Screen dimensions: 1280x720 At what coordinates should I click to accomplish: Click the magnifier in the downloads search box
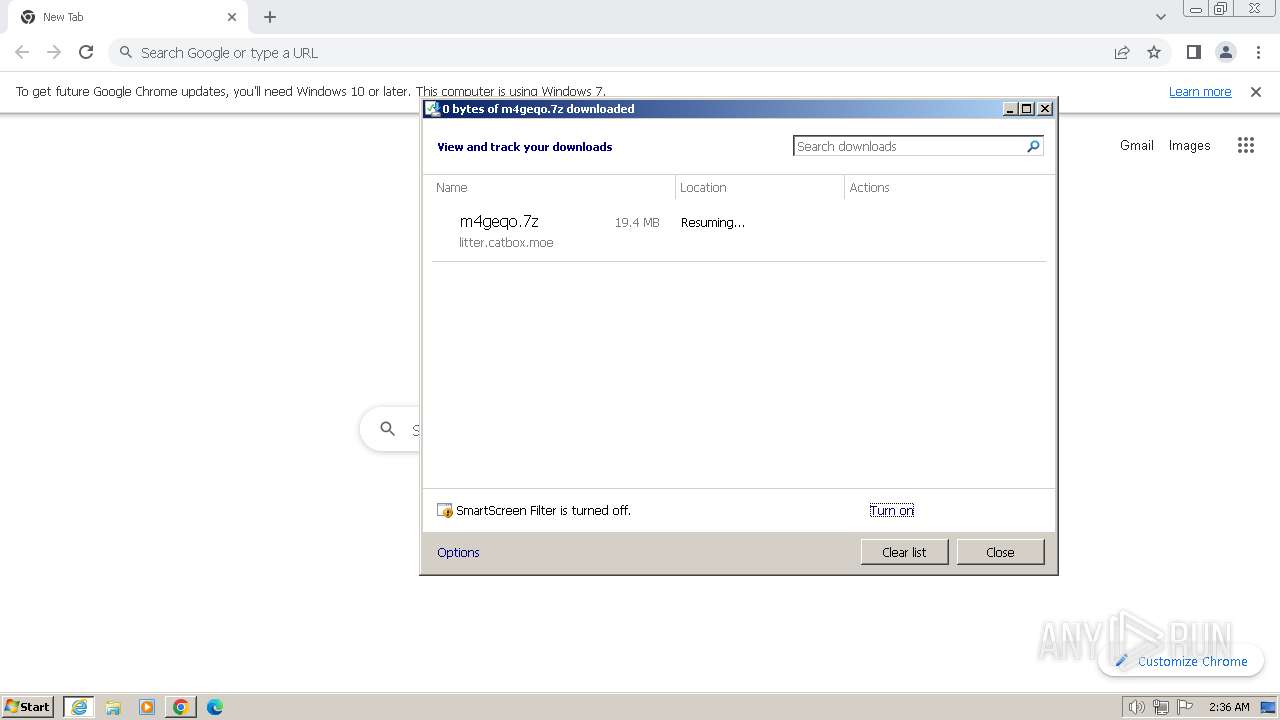click(1033, 146)
